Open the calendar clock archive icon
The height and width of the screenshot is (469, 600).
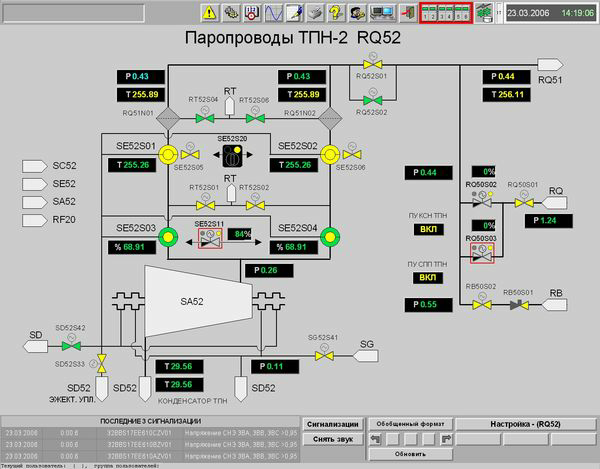tap(252, 13)
